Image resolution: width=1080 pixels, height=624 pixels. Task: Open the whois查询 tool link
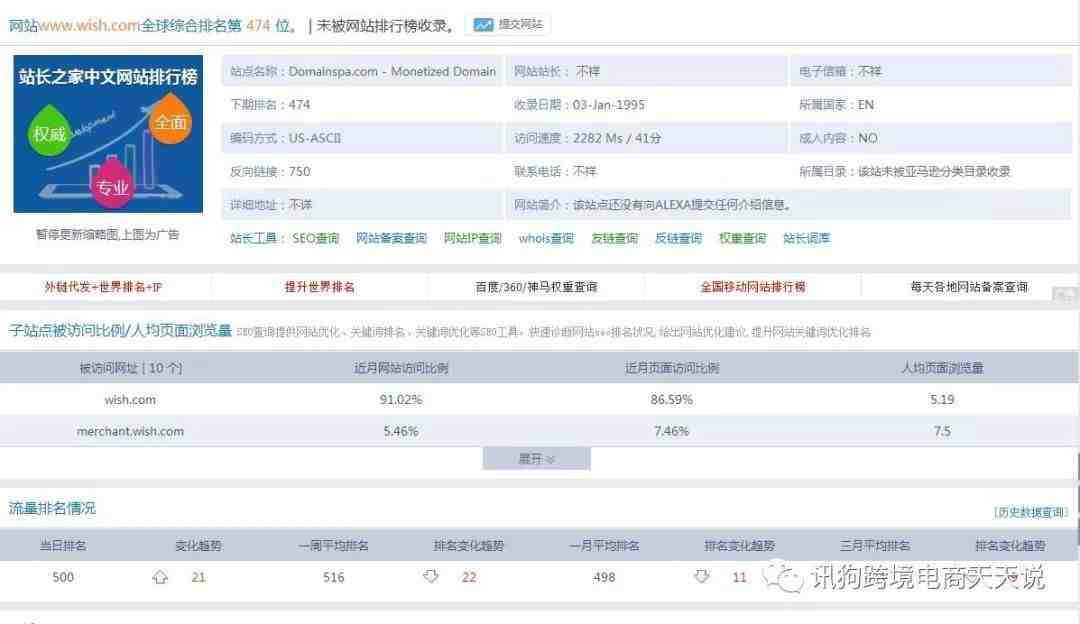[x=546, y=238]
